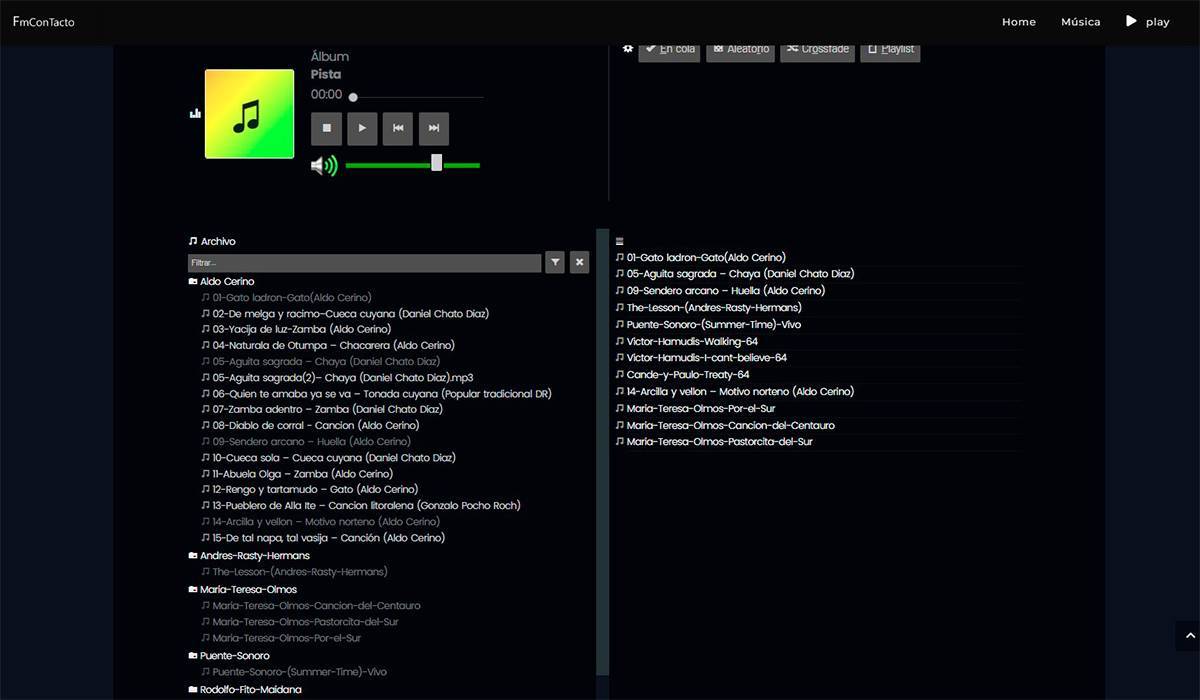Toggle the En cola option
1200x700 pixels.
pos(669,49)
